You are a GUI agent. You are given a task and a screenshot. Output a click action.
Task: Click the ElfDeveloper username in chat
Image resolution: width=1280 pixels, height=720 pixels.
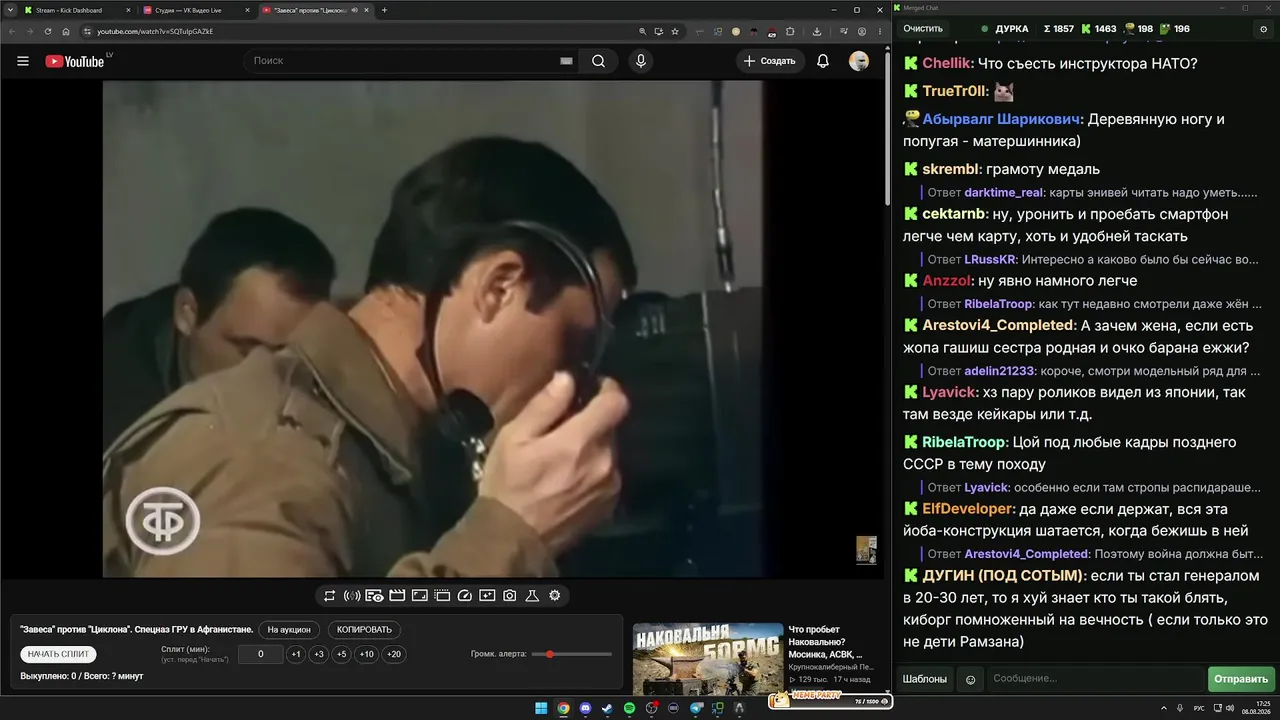967,509
